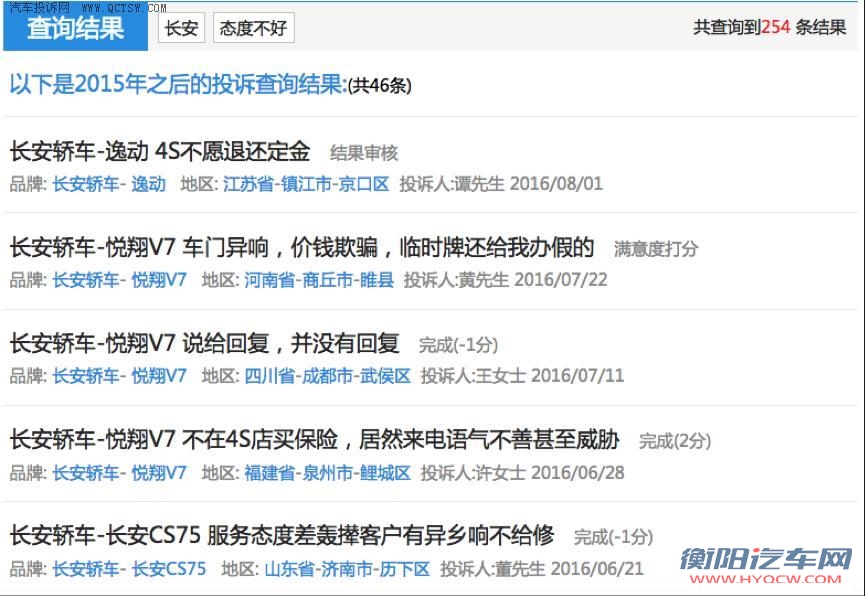This screenshot has height=596, width=865.
Task: Click complainant 许女士 2016/06/28
Action: [x=522, y=473]
